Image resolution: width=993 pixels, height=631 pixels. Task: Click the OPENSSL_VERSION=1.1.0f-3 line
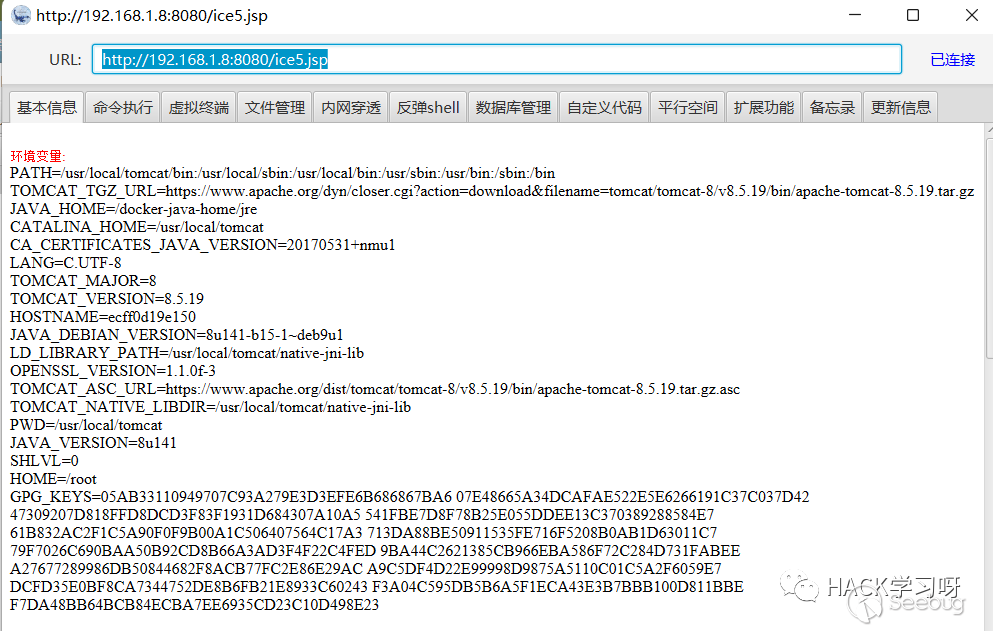click(113, 371)
